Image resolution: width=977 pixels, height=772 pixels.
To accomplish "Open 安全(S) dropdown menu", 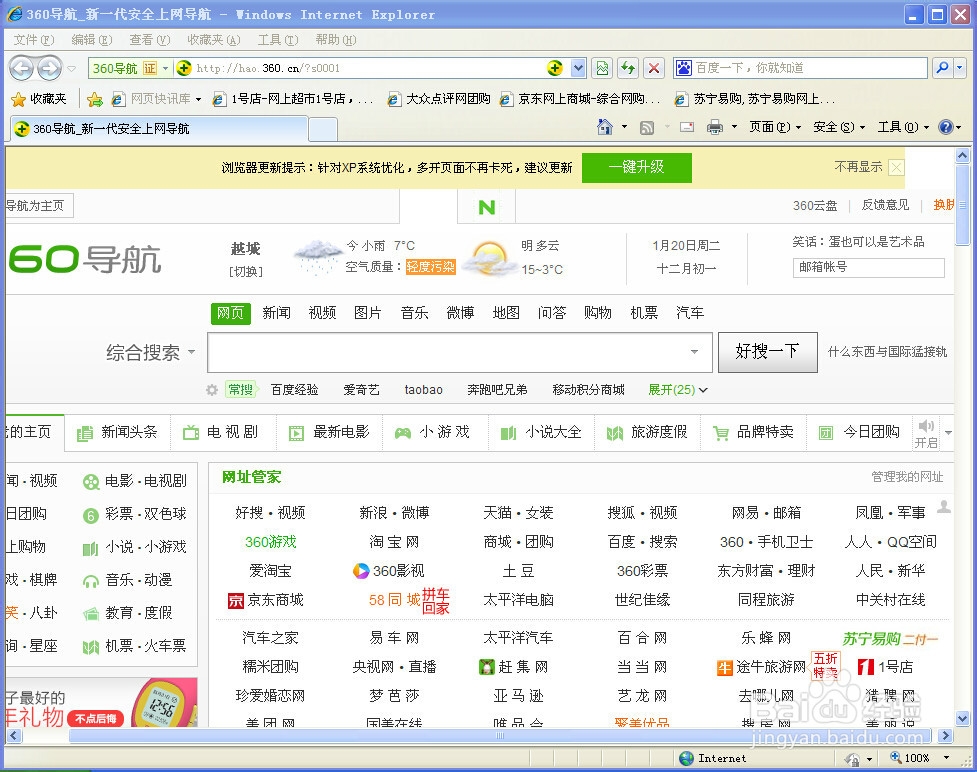I will click(839, 127).
